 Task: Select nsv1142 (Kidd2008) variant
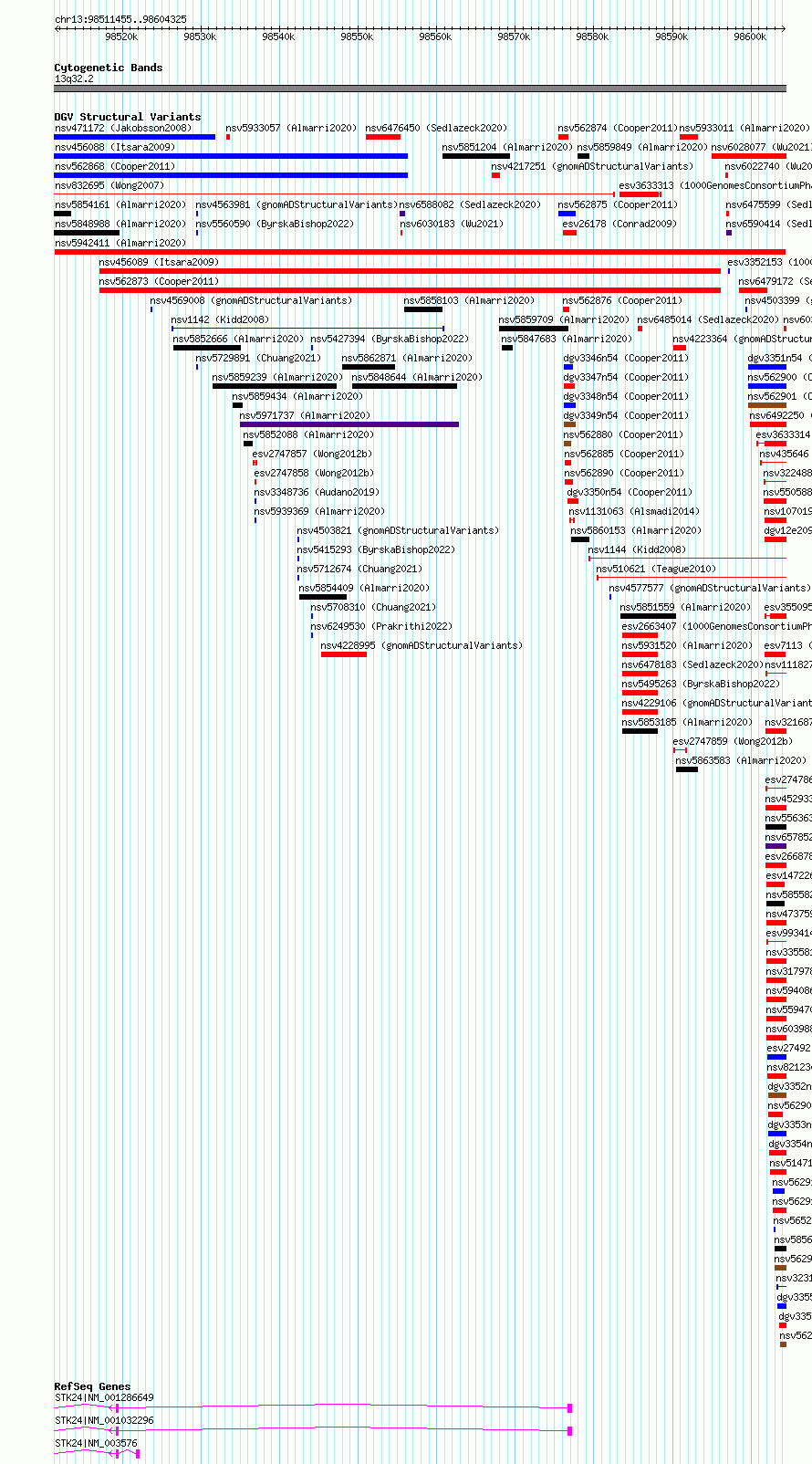click(x=220, y=319)
